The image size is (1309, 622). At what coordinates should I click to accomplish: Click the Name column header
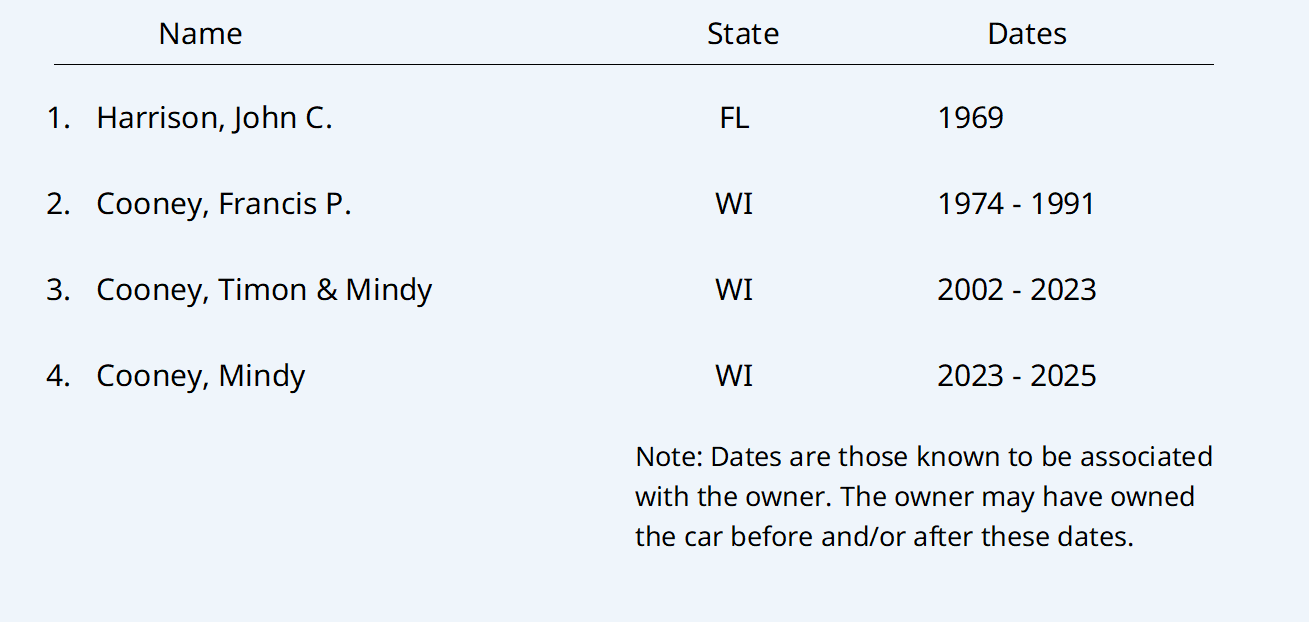point(200,34)
